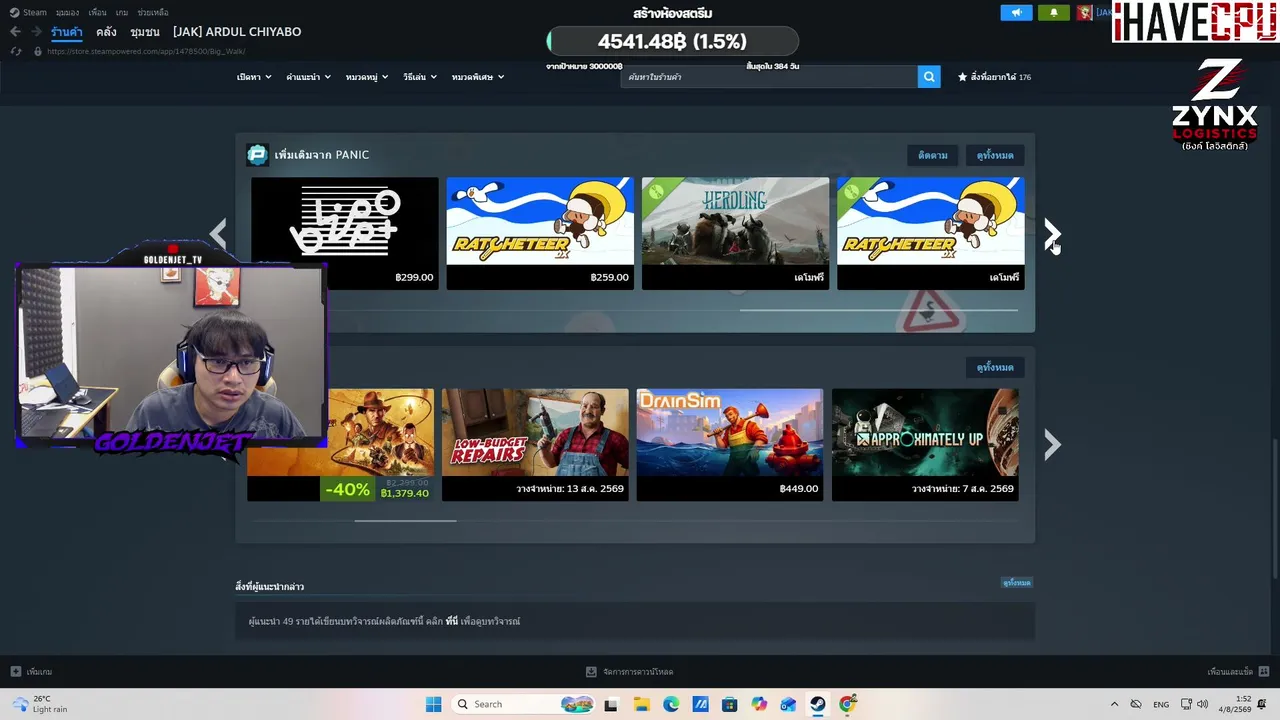Open Microsoft Store from the taskbar
The width and height of the screenshot is (1280, 720).
(x=729, y=704)
